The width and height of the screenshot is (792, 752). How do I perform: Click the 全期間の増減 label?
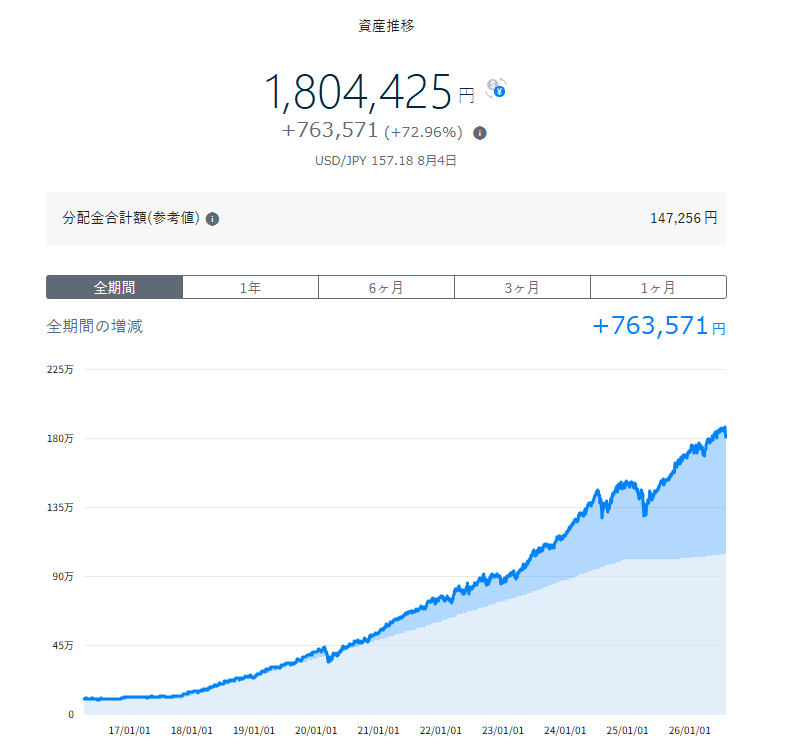[94, 326]
